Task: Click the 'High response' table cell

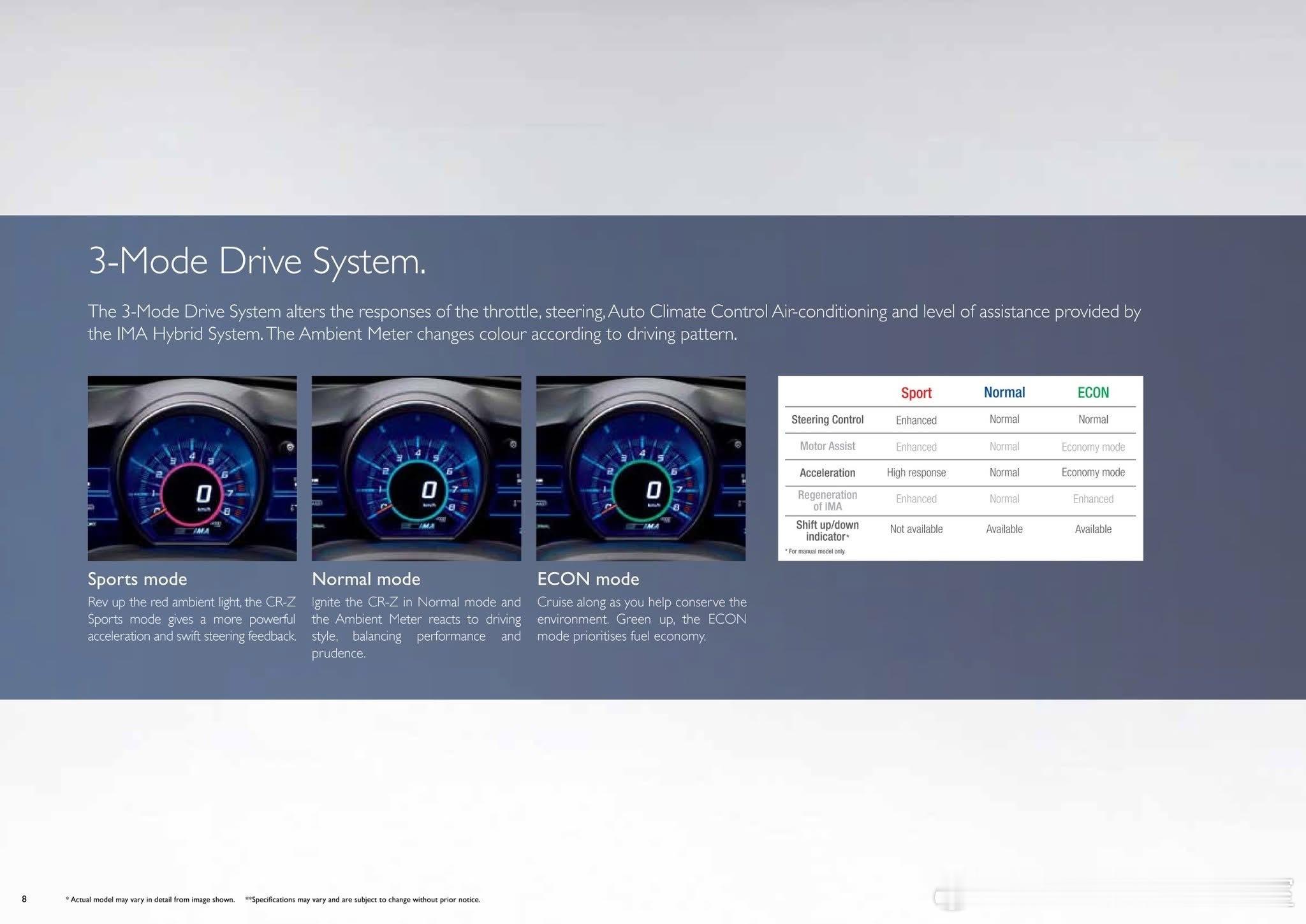Action: (916, 473)
